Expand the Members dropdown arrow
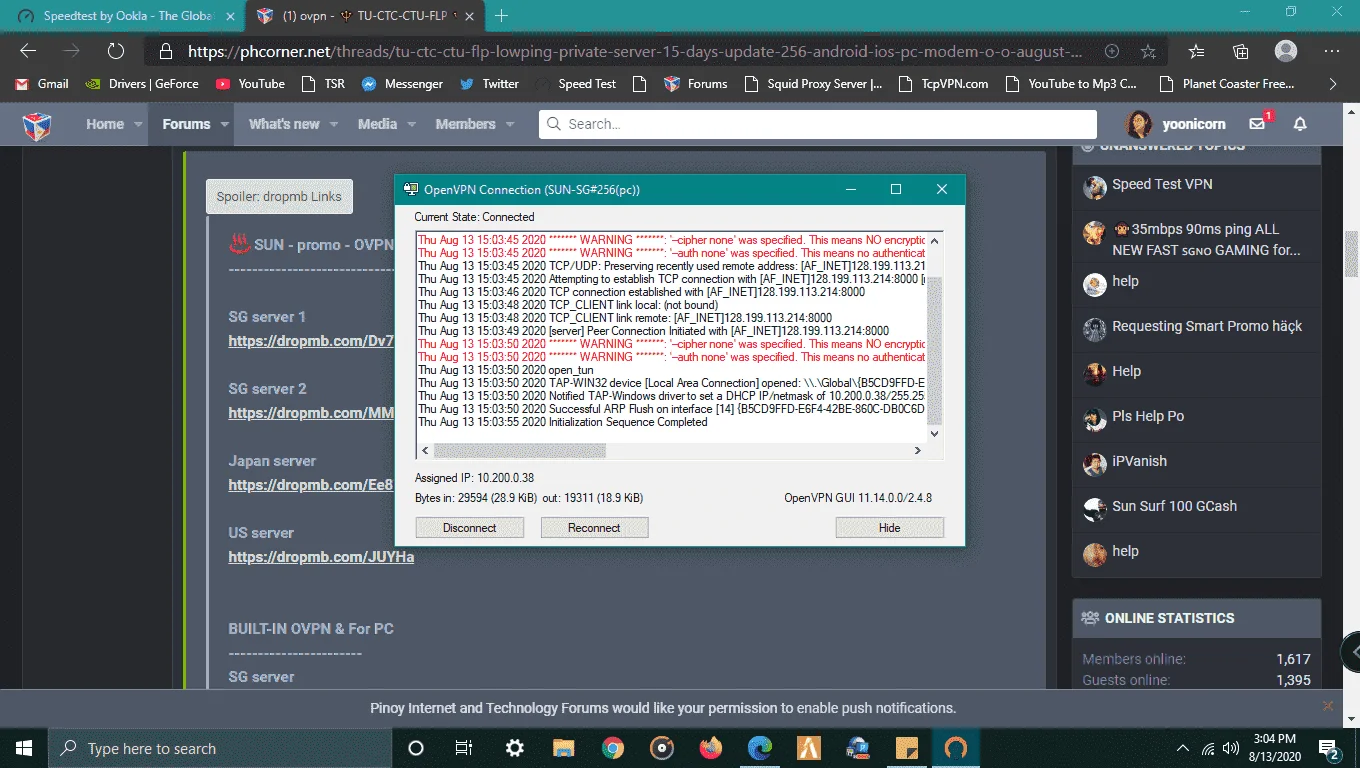 (x=510, y=125)
